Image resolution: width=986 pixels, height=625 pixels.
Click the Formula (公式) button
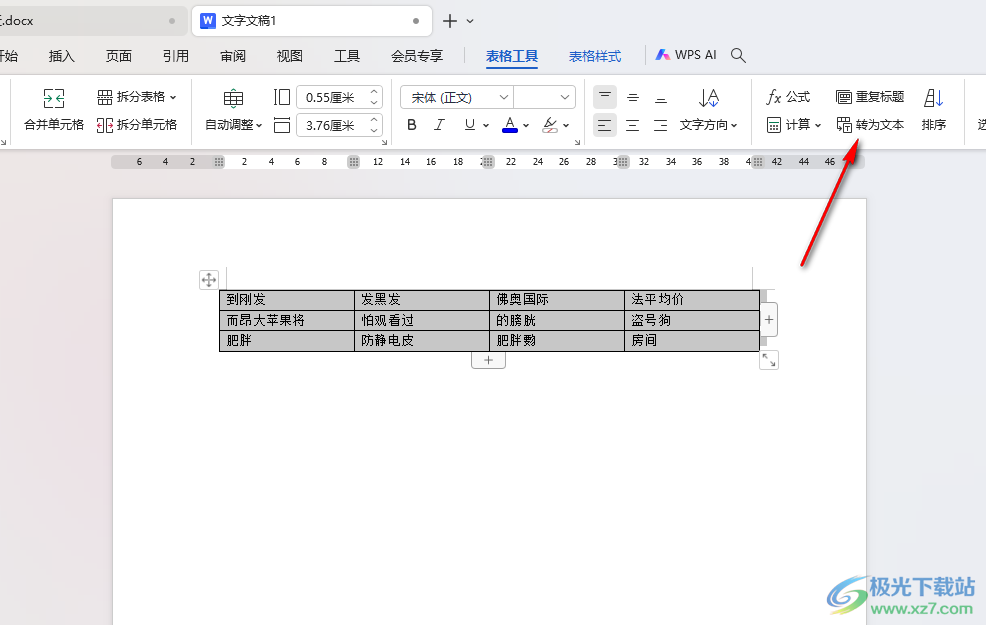point(789,97)
